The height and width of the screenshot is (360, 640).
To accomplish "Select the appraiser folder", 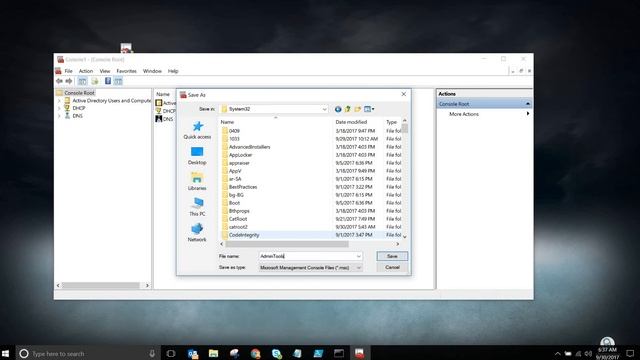I will (x=239, y=163).
